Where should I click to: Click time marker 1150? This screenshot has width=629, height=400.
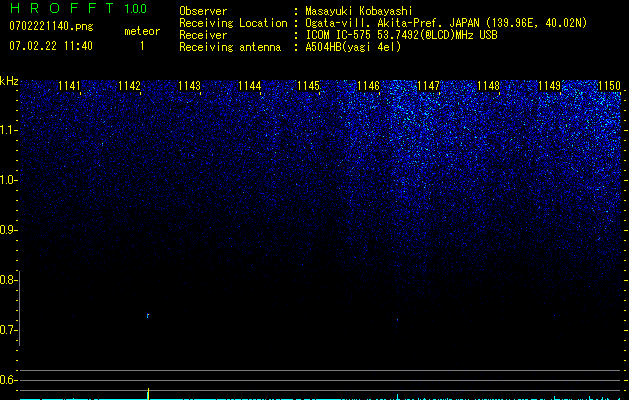[609, 86]
